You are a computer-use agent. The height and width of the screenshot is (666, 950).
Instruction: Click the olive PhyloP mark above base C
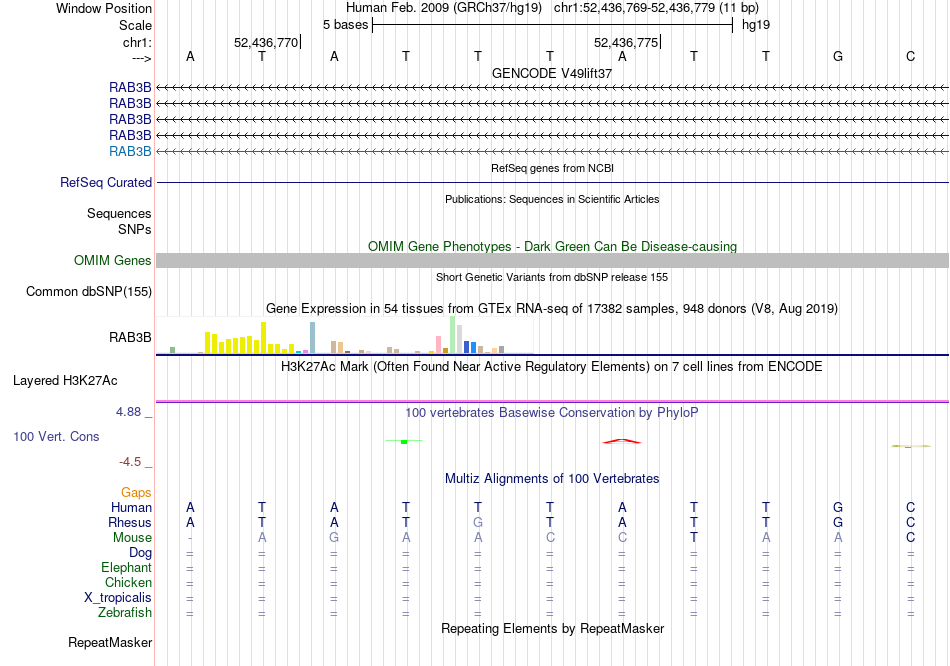(x=910, y=446)
